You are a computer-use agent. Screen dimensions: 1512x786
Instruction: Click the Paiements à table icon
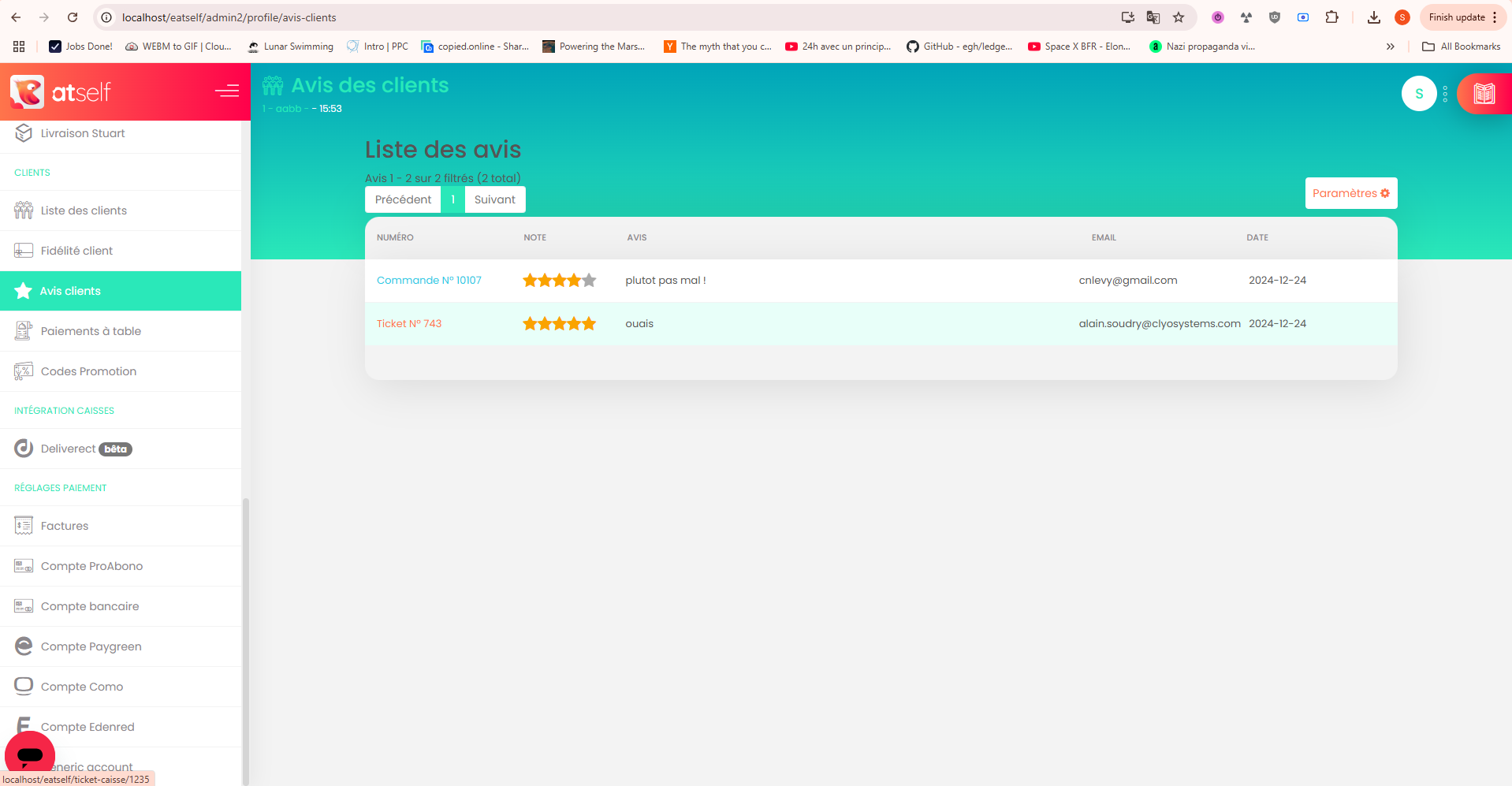coord(24,331)
